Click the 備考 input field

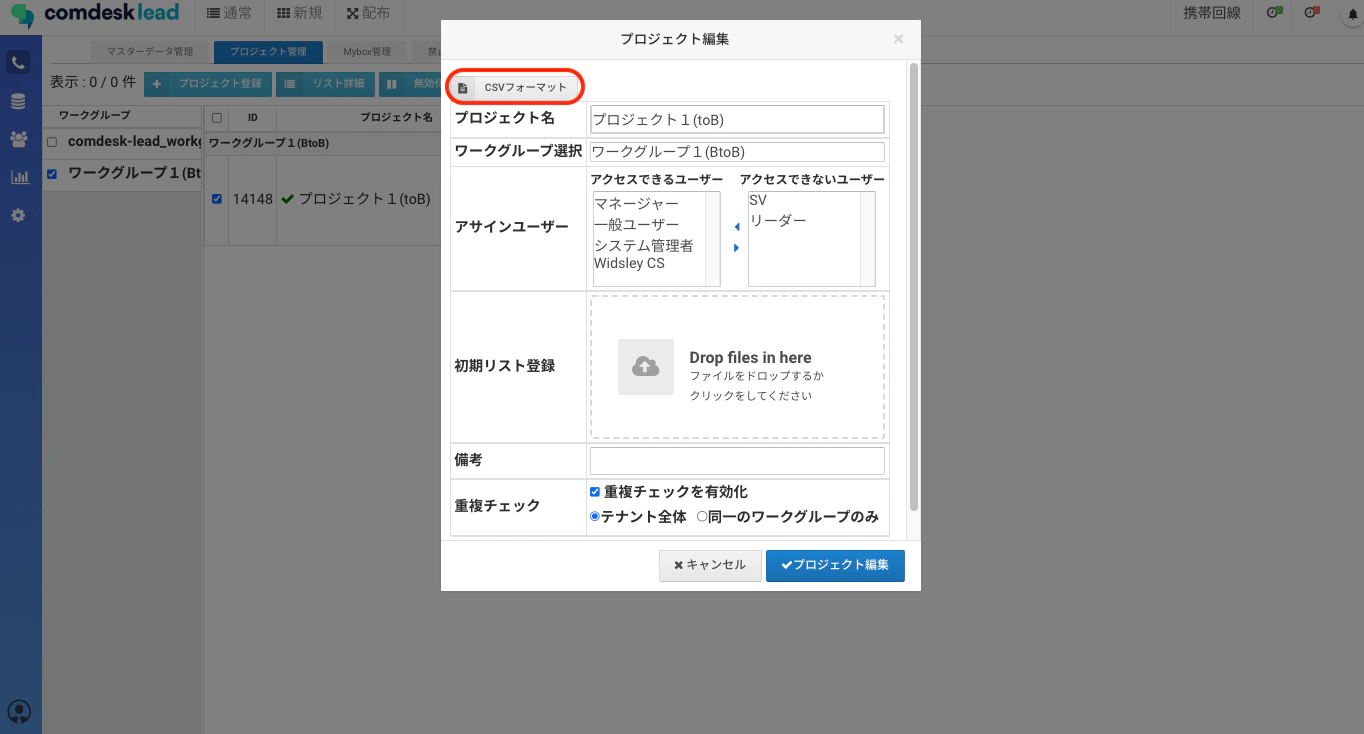[x=737, y=461]
